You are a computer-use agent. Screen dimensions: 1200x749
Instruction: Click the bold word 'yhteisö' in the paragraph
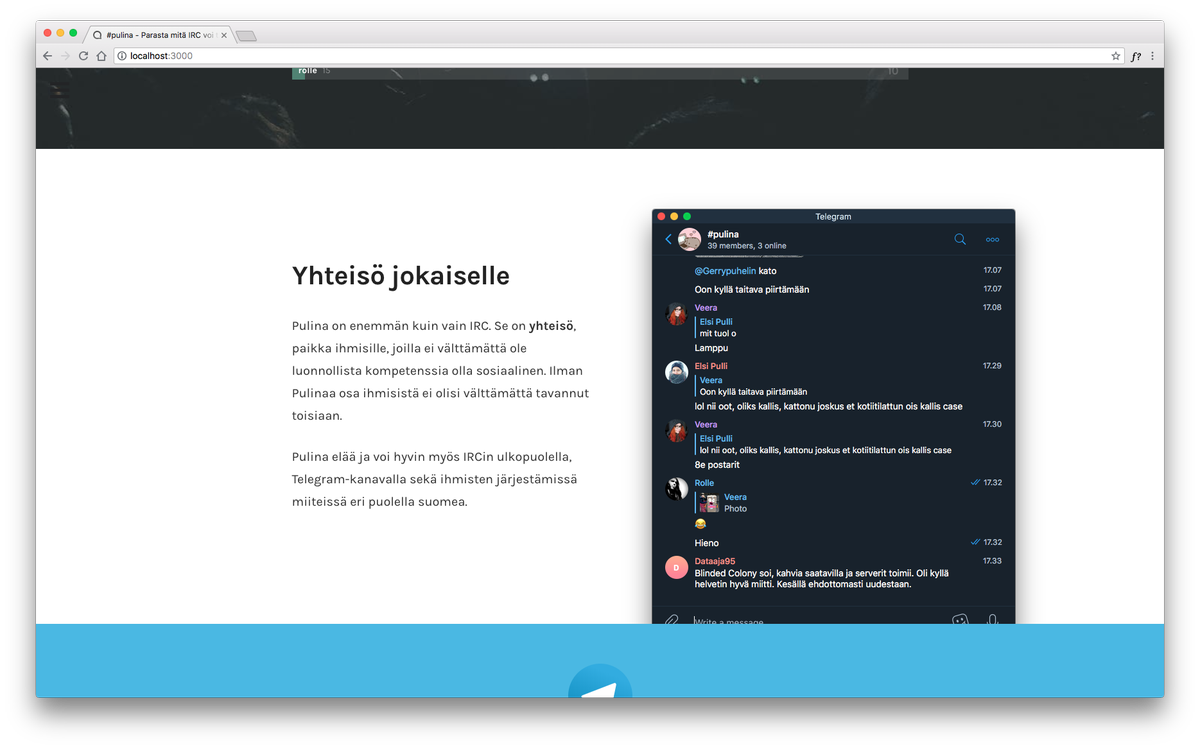pos(552,326)
